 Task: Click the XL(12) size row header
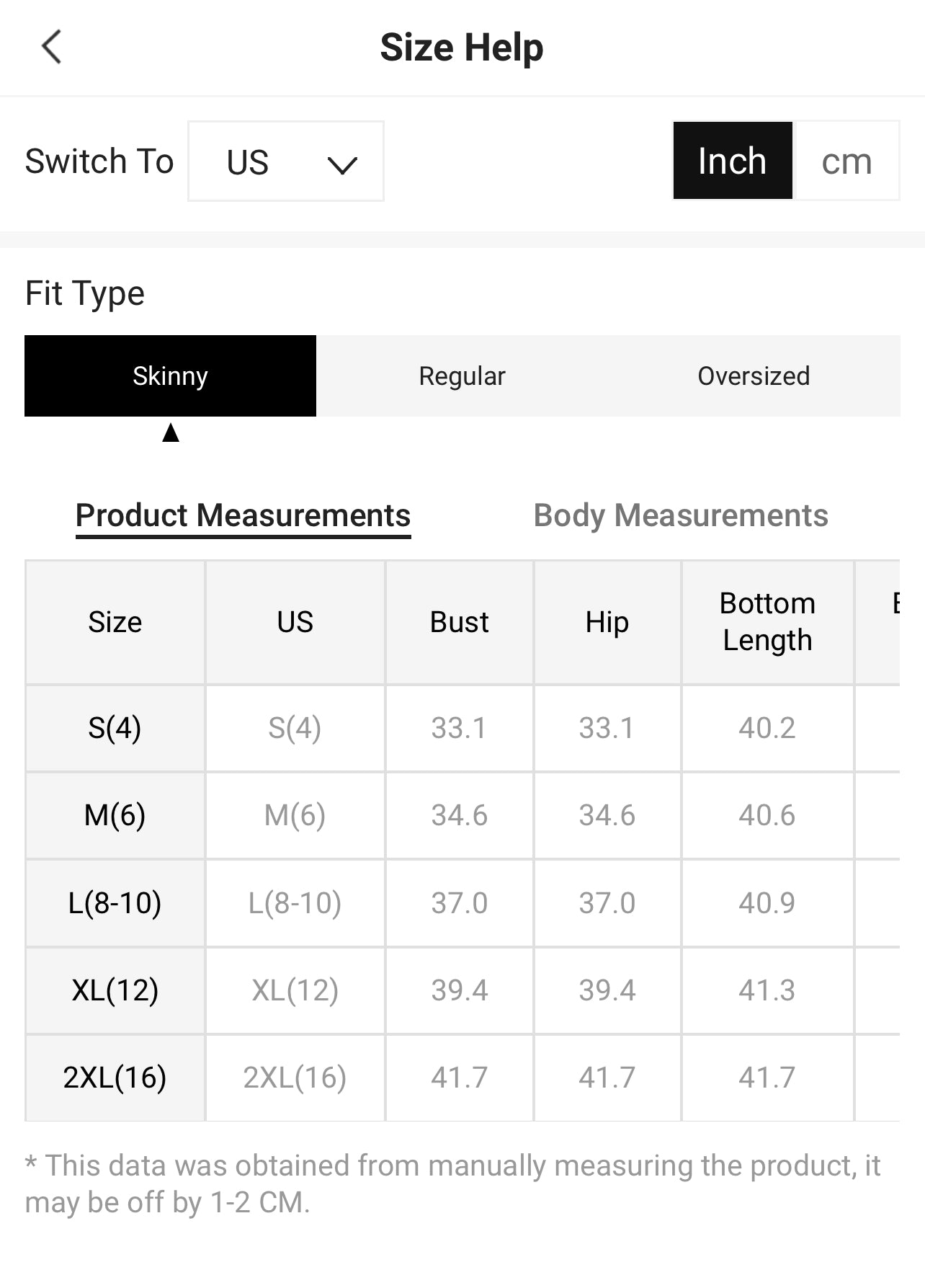pos(115,990)
